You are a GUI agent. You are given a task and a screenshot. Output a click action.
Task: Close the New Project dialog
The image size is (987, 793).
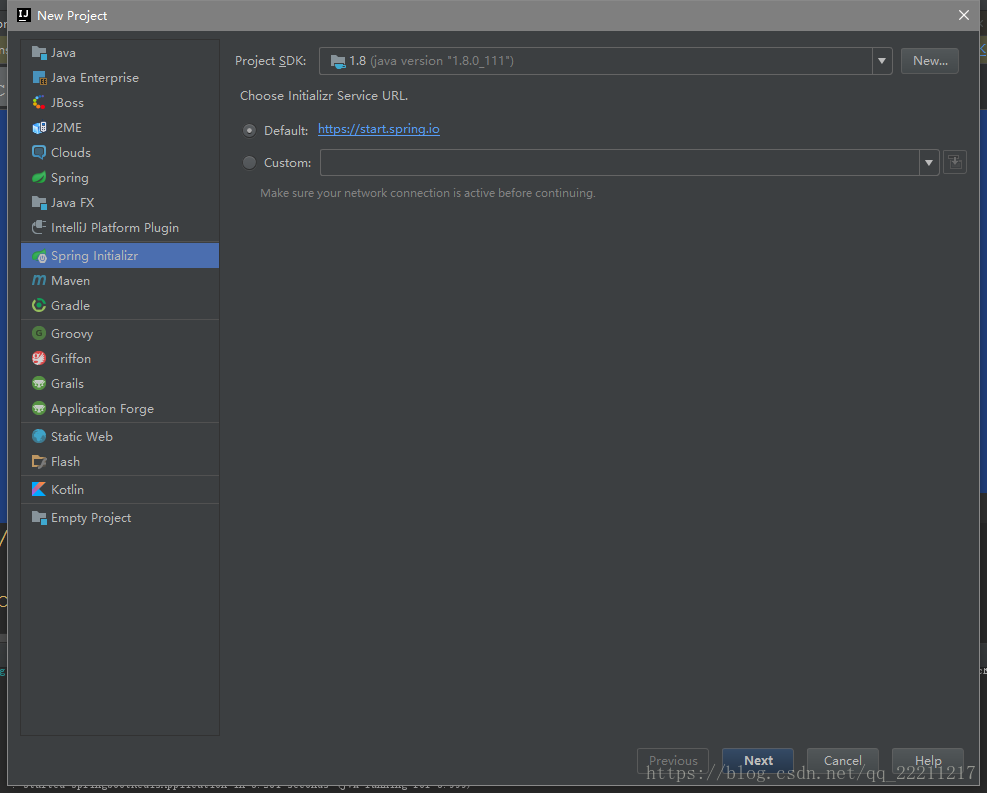tap(964, 15)
